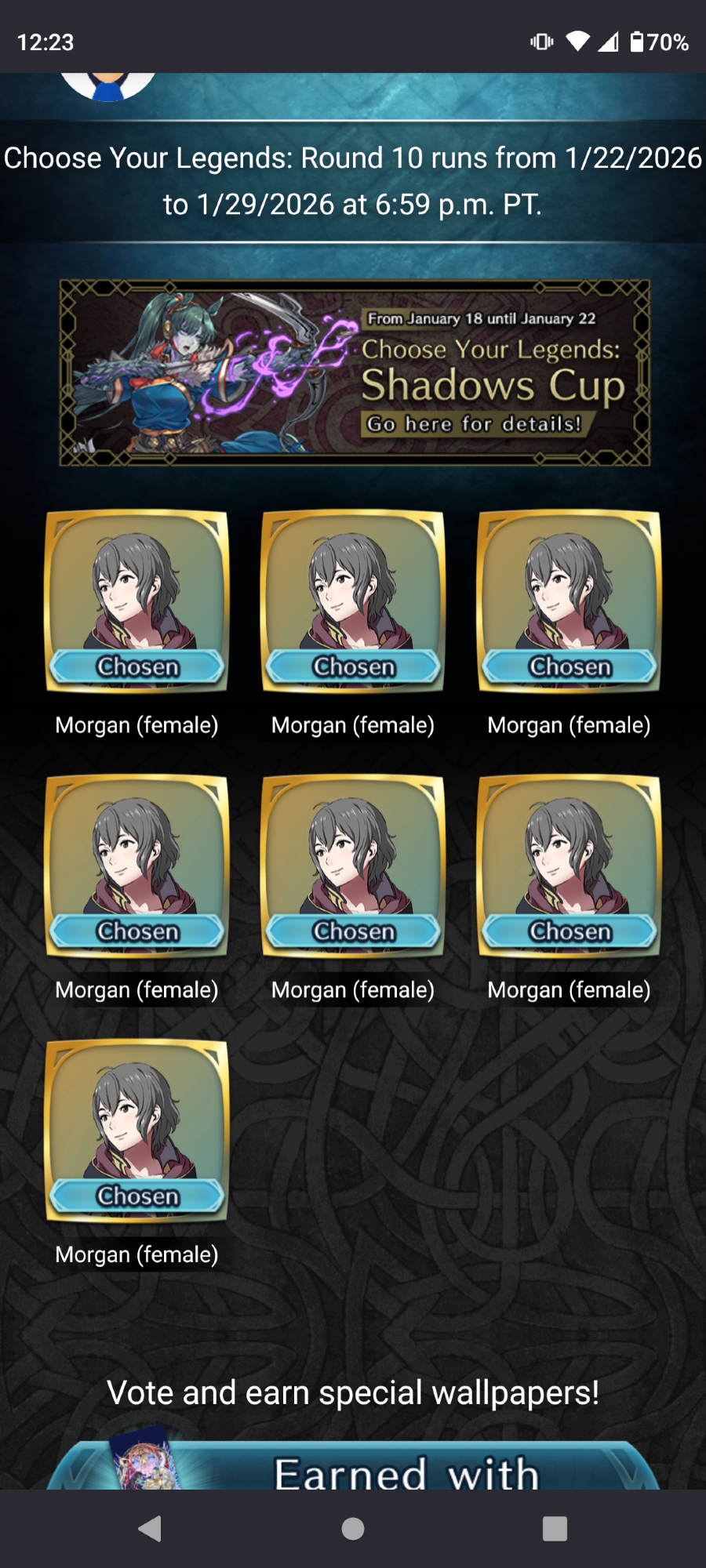This screenshot has height=1568, width=706.
Task: Click the Chosen label on first top-row portrait
Action: tap(137, 666)
